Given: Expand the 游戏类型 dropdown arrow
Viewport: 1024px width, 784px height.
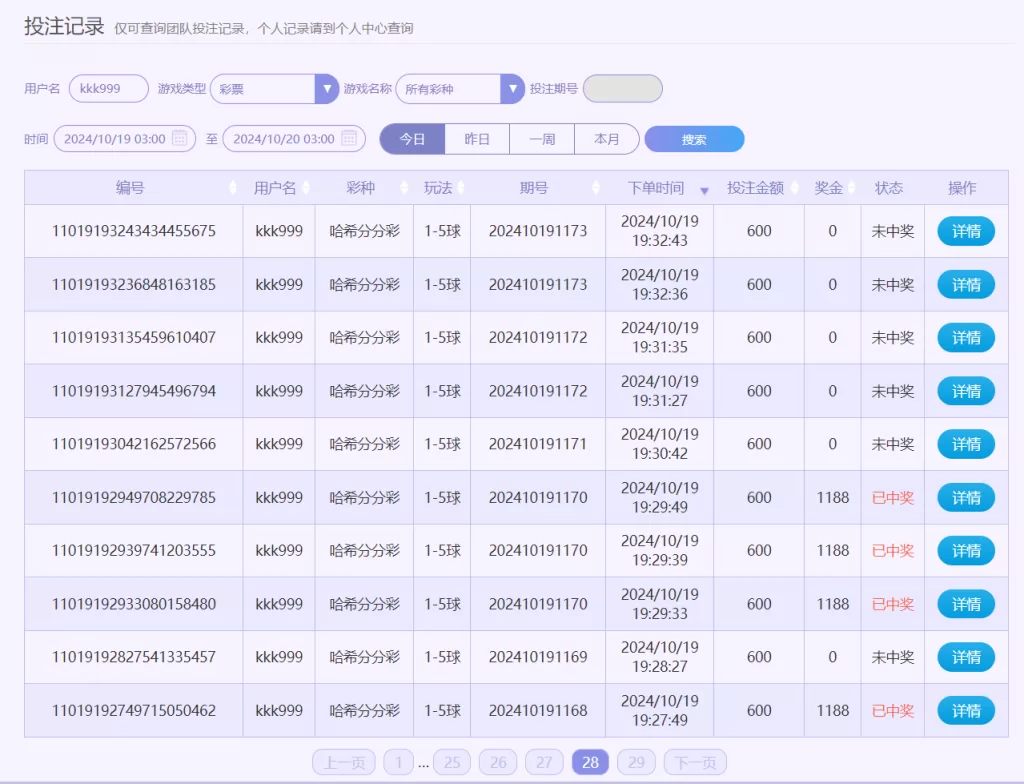Looking at the screenshot, I should [327, 89].
